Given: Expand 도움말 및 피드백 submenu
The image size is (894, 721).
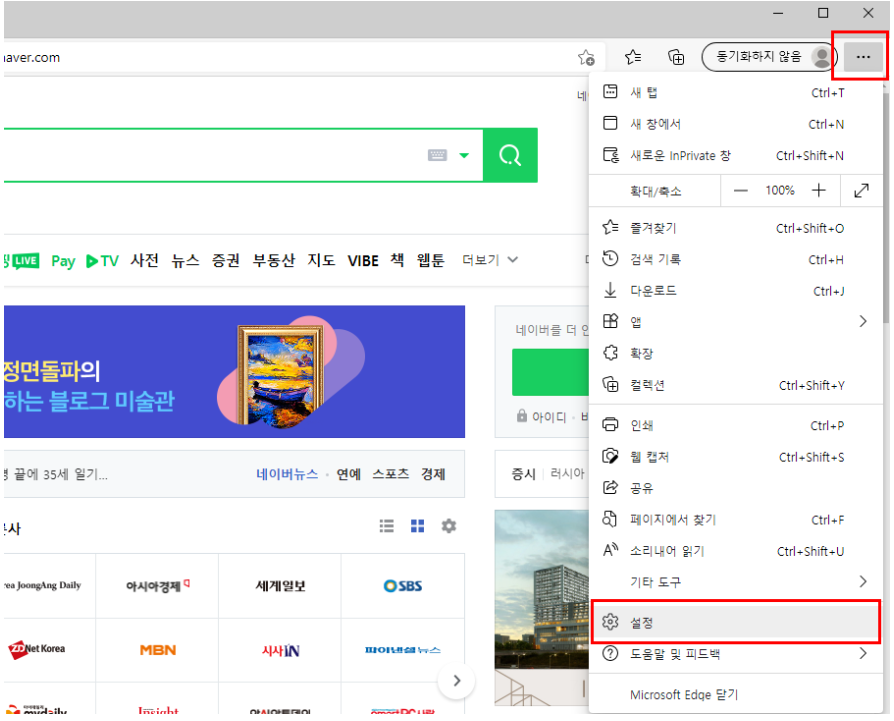Looking at the screenshot, I should coord(734,654).
